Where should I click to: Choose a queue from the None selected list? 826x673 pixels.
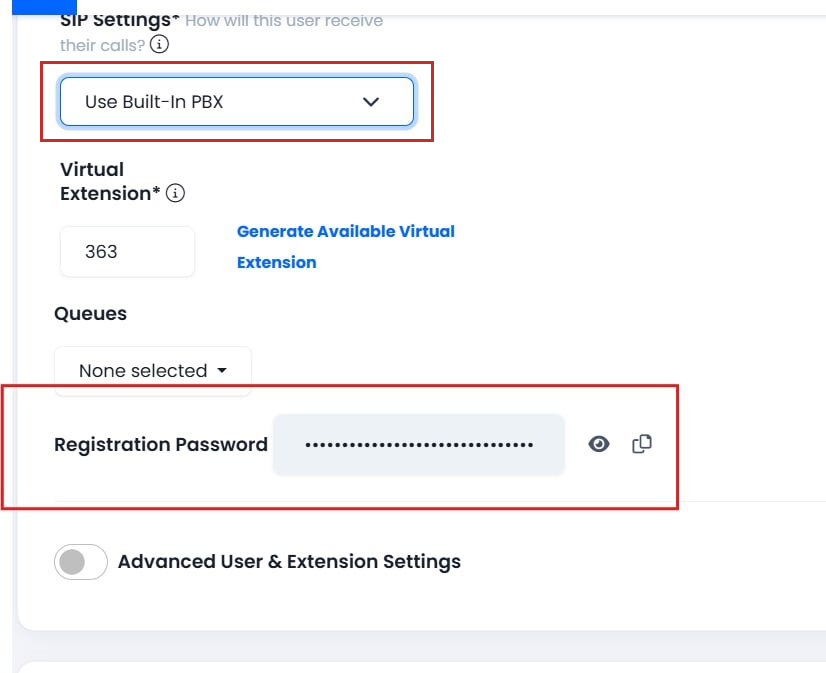coord(152,369)
